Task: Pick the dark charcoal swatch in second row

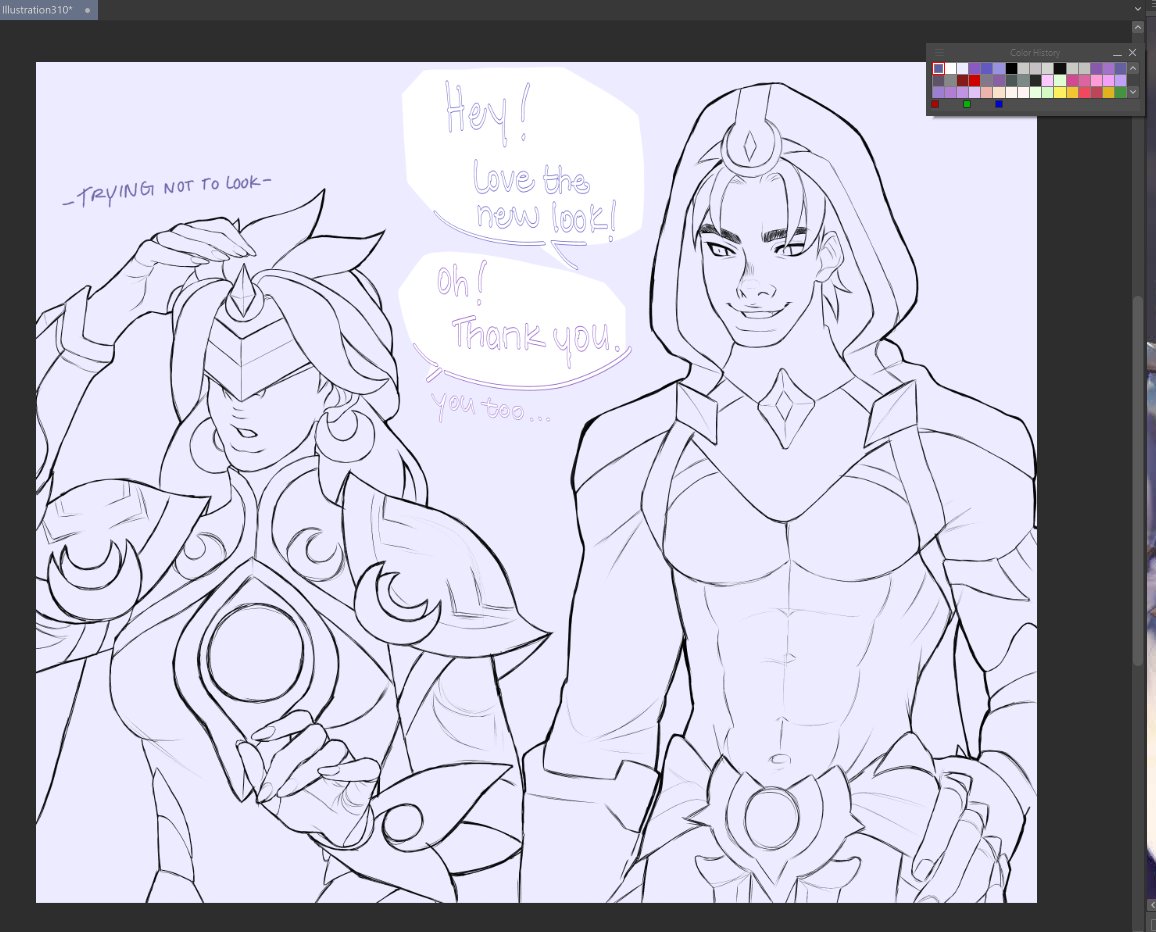Action: [1035, 80]
